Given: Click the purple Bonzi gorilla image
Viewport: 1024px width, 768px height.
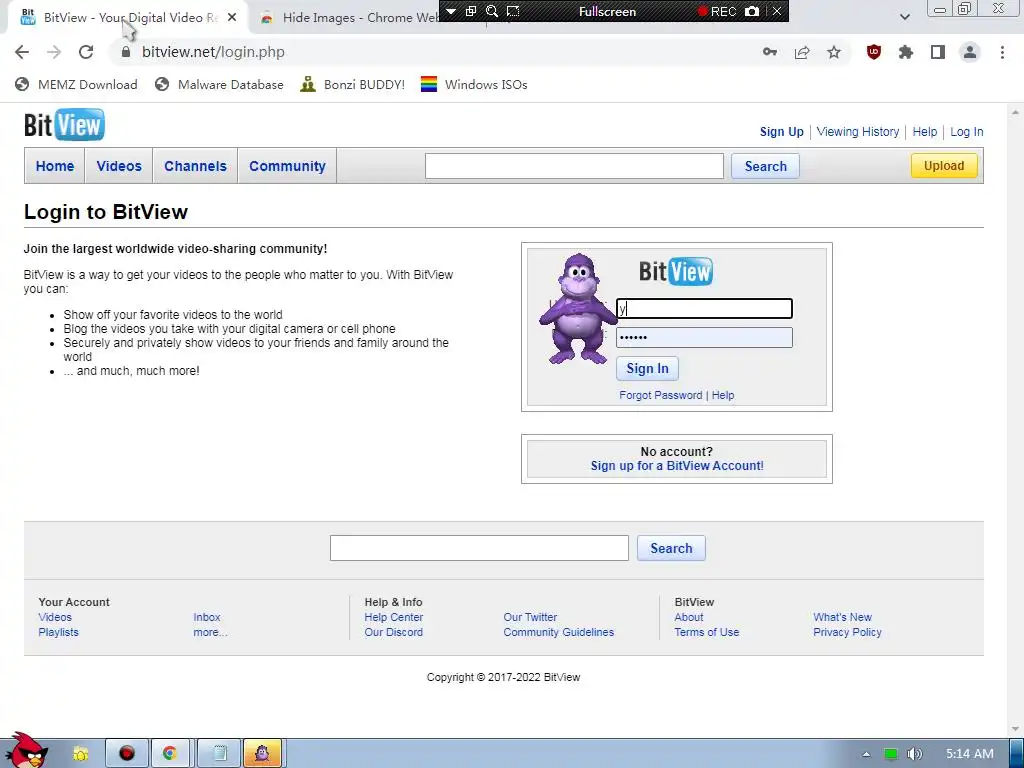Looking at the screenshot, I should [x=577, y=308].
